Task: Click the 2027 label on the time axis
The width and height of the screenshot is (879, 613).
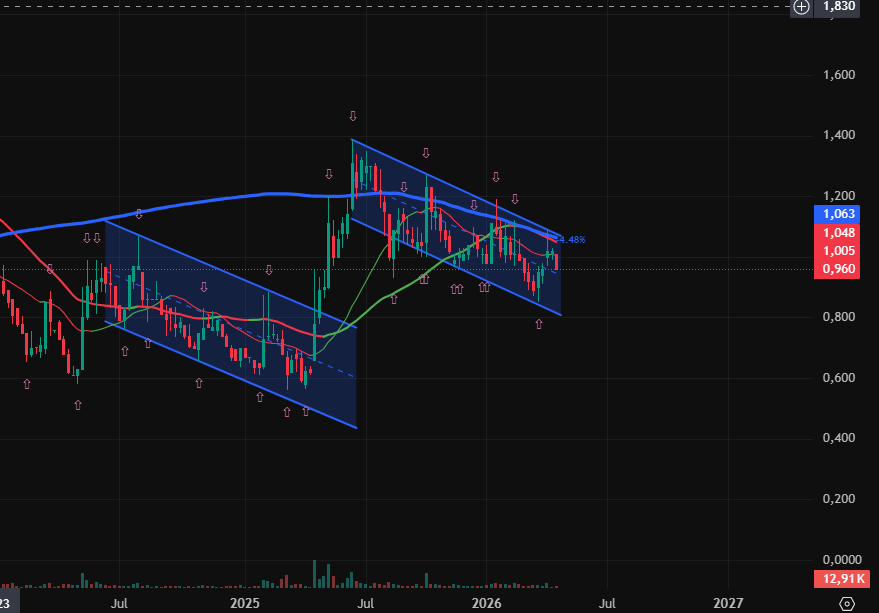Action: tap(728, 603)
